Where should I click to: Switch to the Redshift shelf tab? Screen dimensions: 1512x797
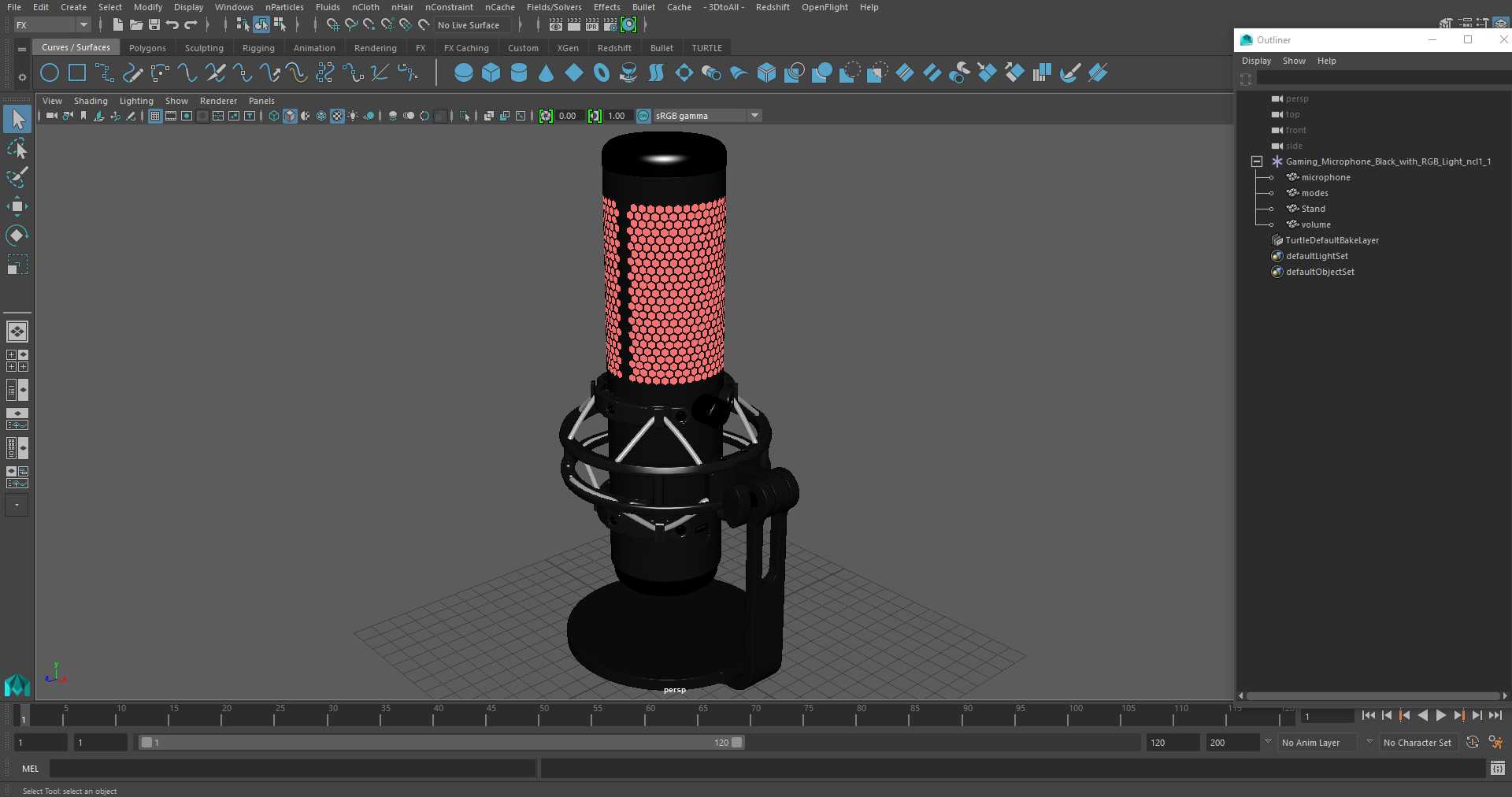pos(614,48)
